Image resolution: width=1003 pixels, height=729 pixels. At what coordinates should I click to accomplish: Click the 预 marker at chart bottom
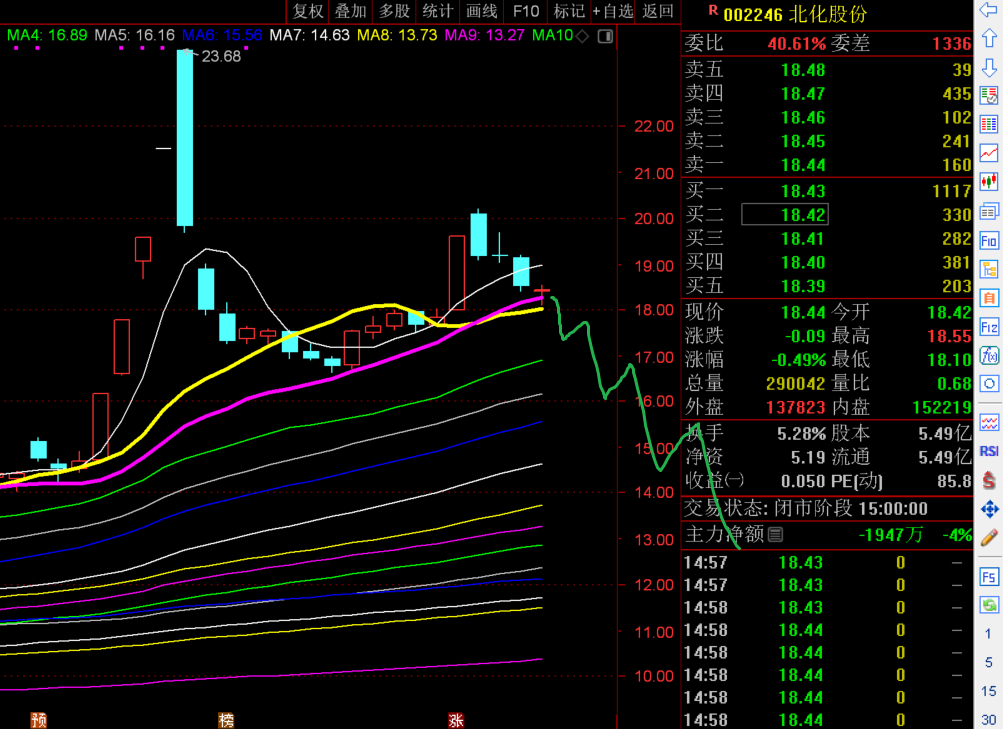click(x=39, y=721)
